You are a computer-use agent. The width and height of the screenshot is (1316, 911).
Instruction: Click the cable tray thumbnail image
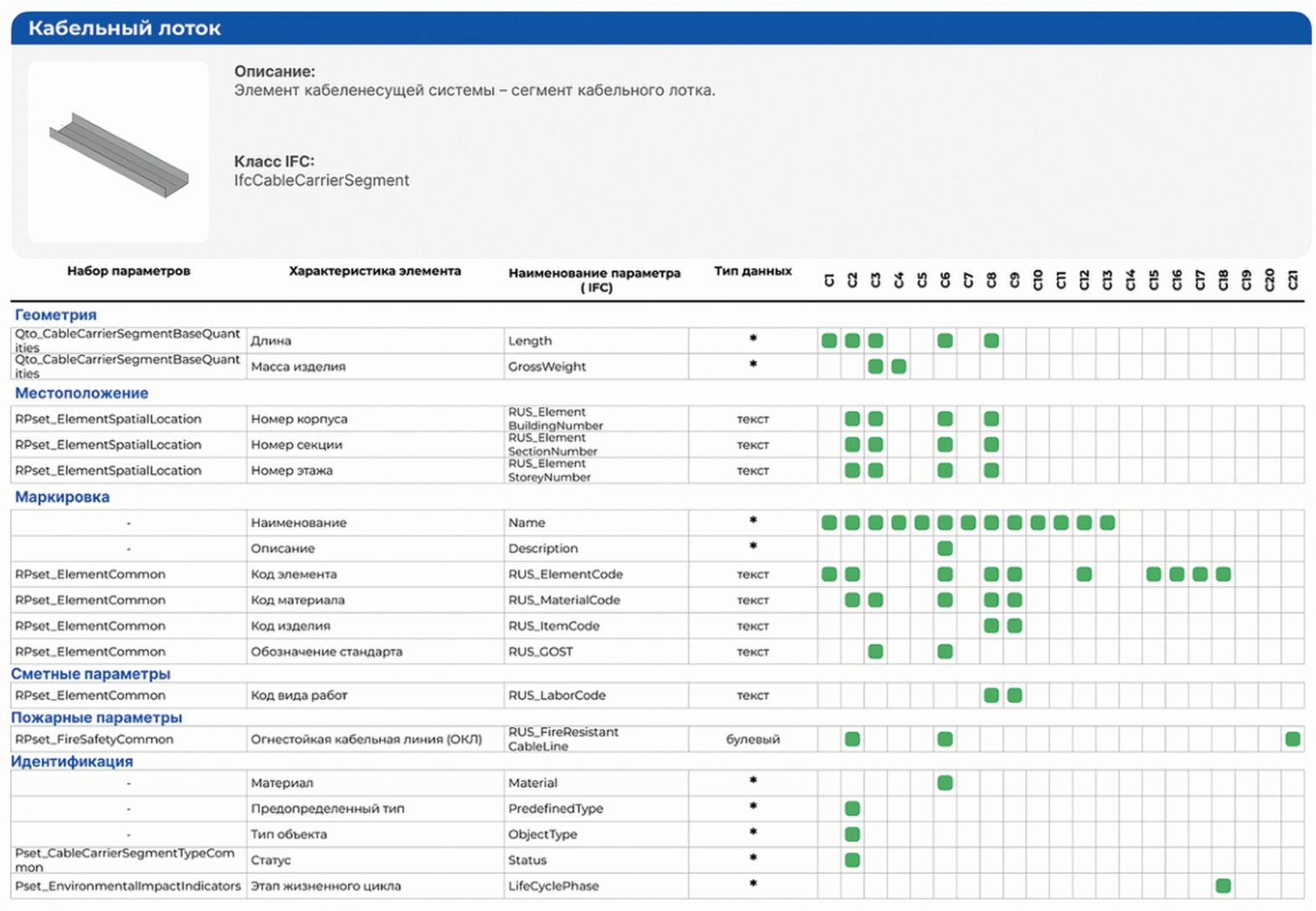(118, 152)
